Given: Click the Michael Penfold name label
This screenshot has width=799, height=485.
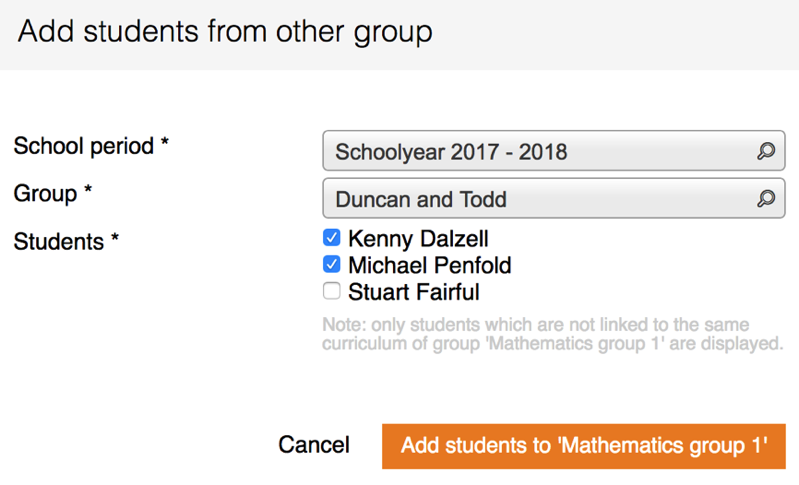Looking at the screenshot, I should pos(429,266).
